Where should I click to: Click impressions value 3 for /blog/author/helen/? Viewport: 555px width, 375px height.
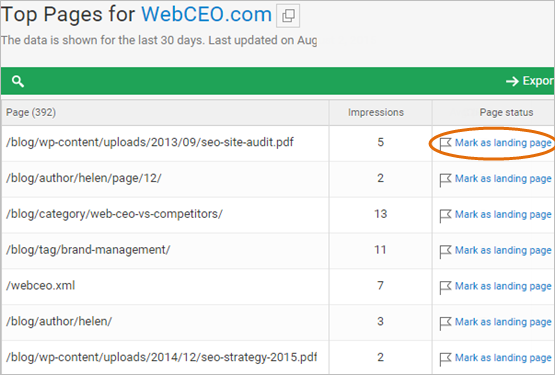[381, 321]
